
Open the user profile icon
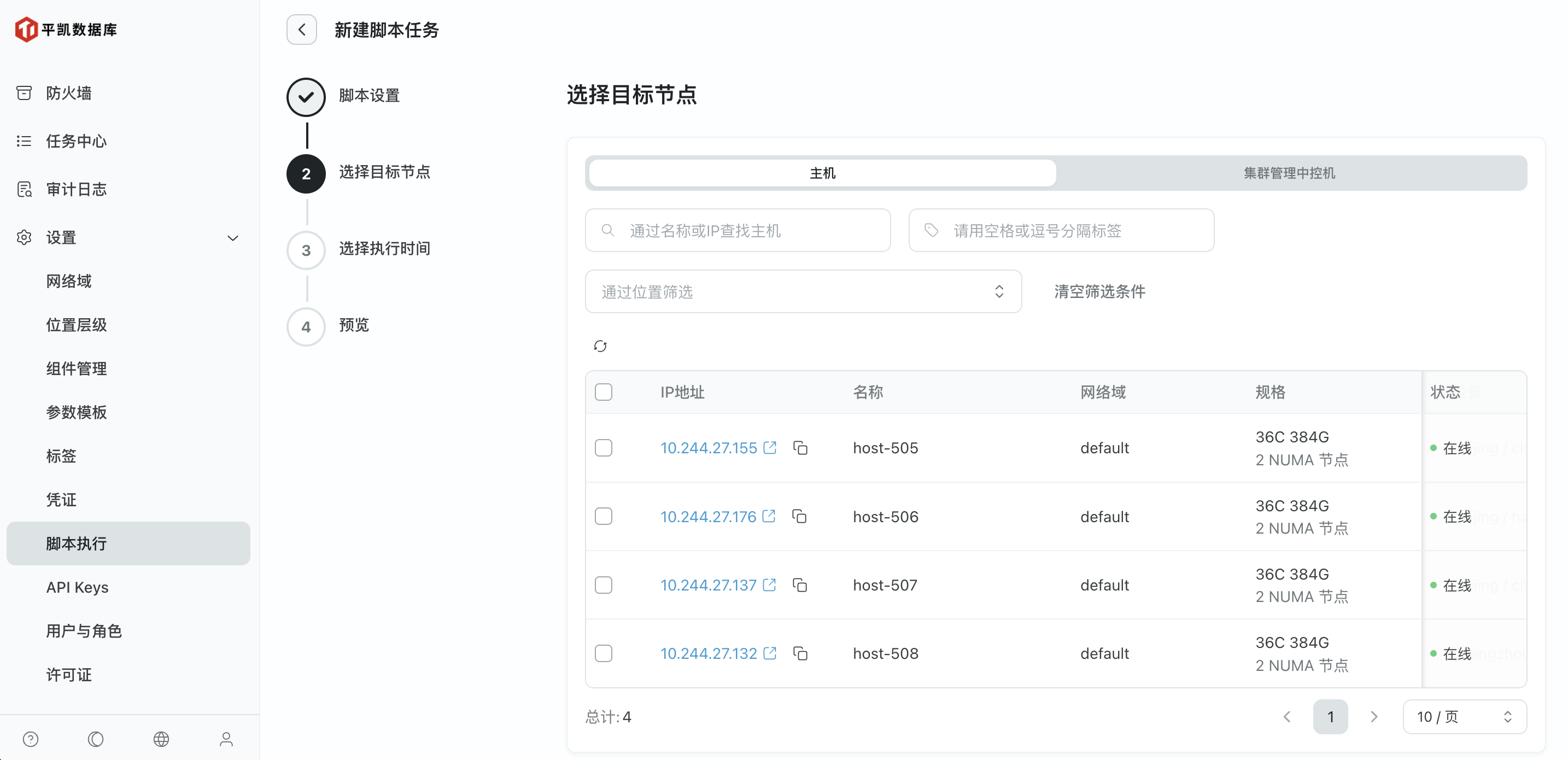pyautogui.click(x=226, y=739)
